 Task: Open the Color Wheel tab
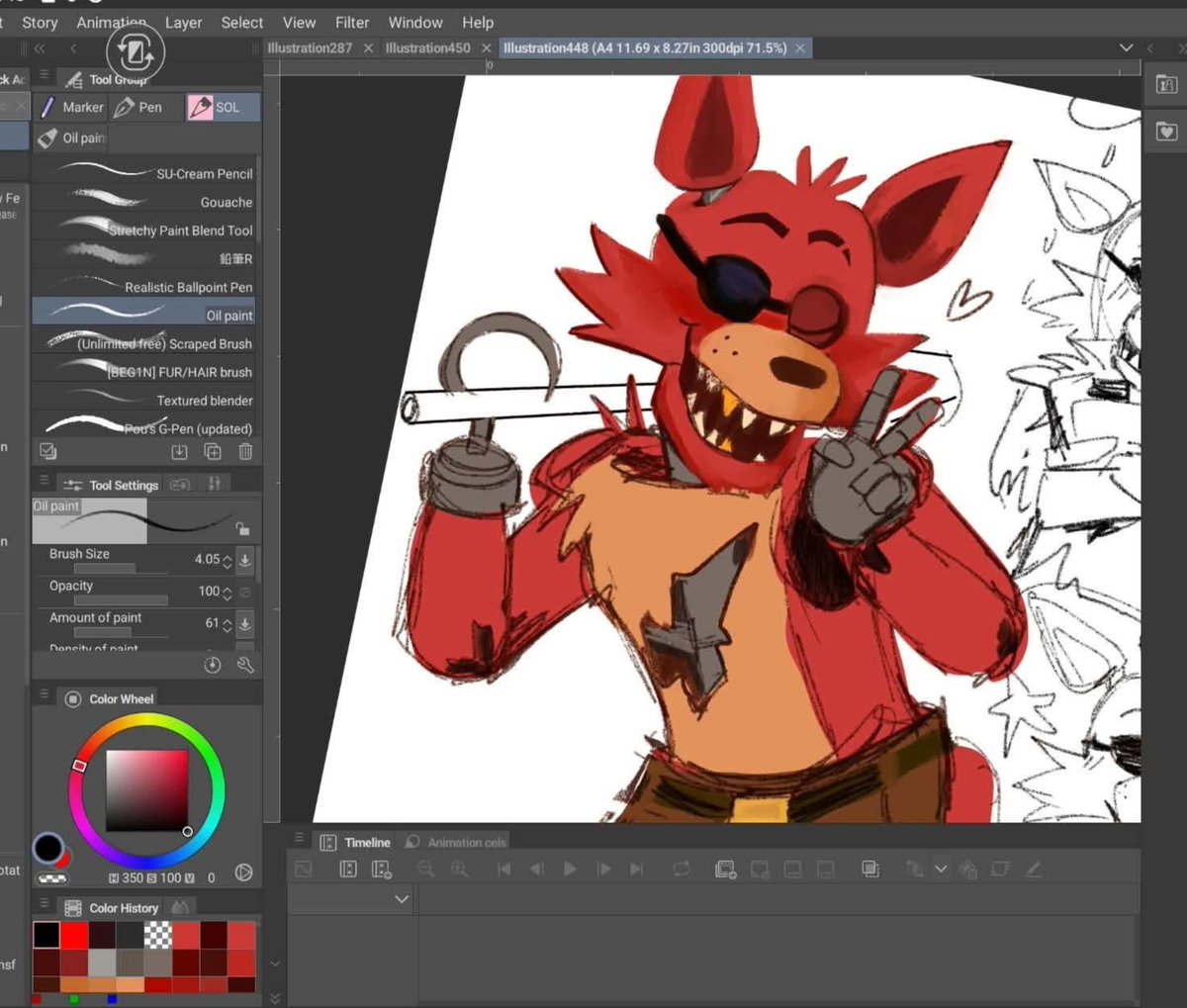(x=109, y=698)
